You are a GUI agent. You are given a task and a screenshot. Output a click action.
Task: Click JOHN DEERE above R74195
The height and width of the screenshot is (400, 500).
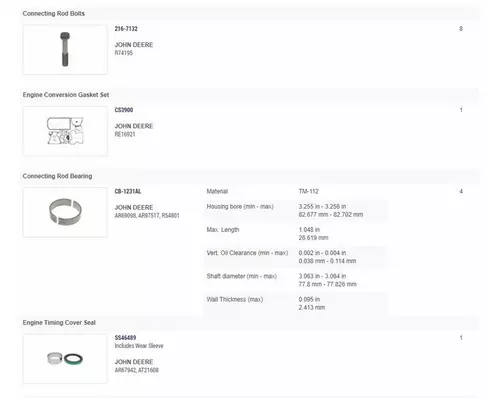point(134,45)
